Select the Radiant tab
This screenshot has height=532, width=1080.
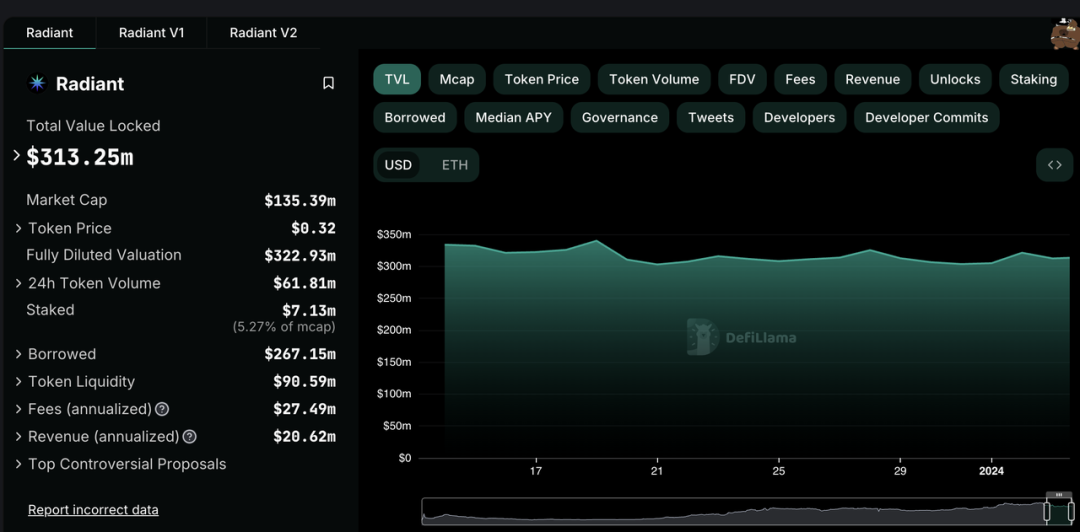click(50, 33)
